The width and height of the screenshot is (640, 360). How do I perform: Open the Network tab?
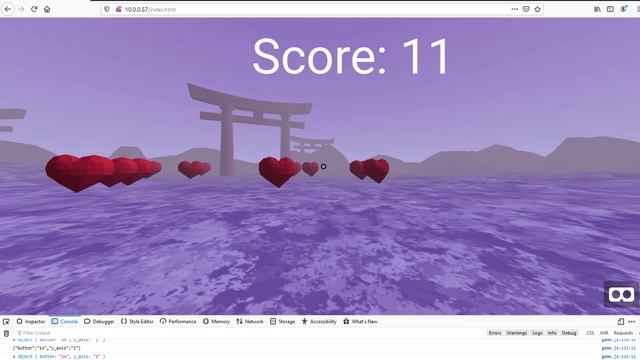point(250,322)
